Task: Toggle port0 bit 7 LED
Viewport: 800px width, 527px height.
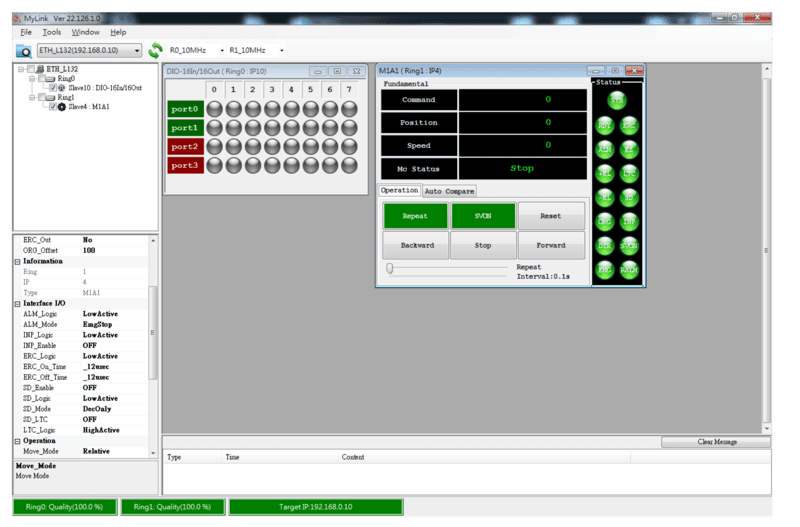Action: pyautogui.click(x=349, y=109)
